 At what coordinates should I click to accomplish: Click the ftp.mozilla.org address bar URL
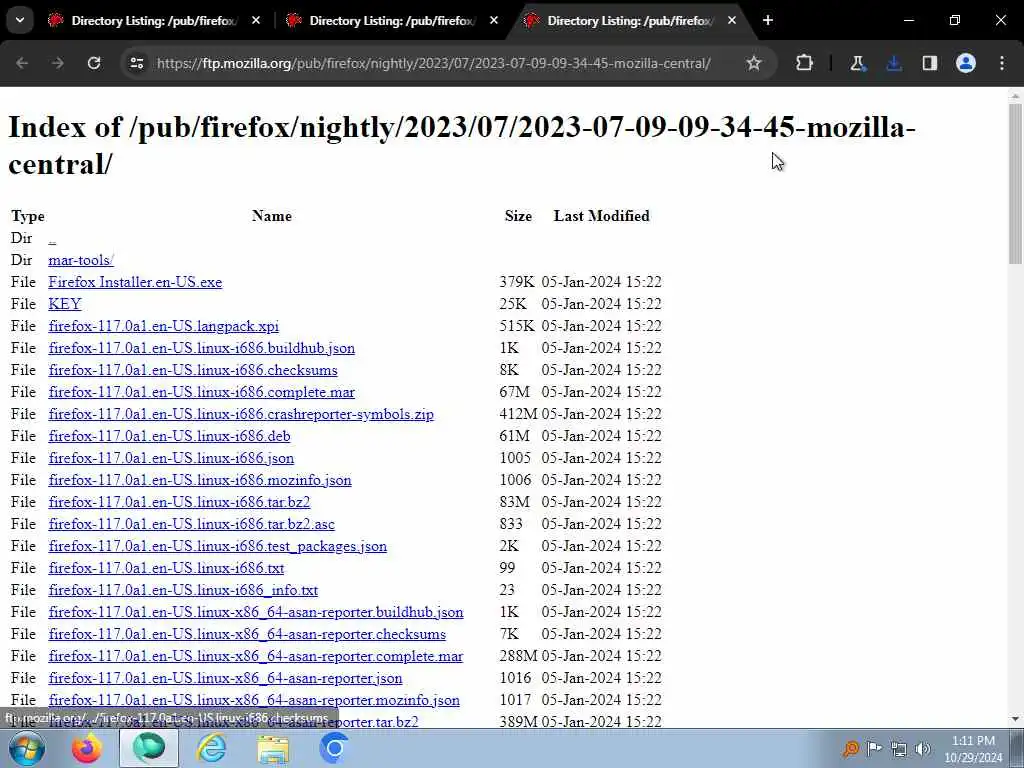434,63
